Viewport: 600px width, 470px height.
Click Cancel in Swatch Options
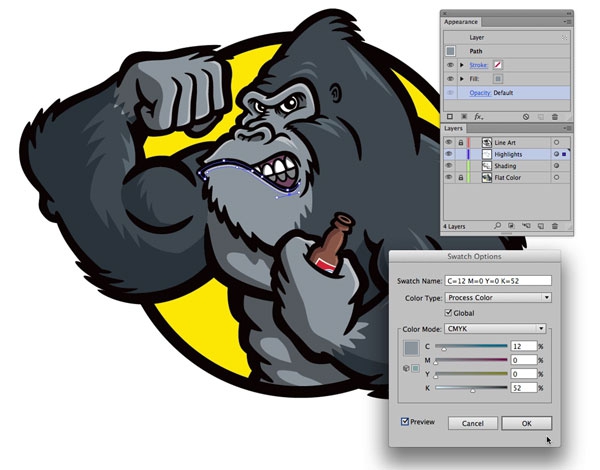pos(472,423)
